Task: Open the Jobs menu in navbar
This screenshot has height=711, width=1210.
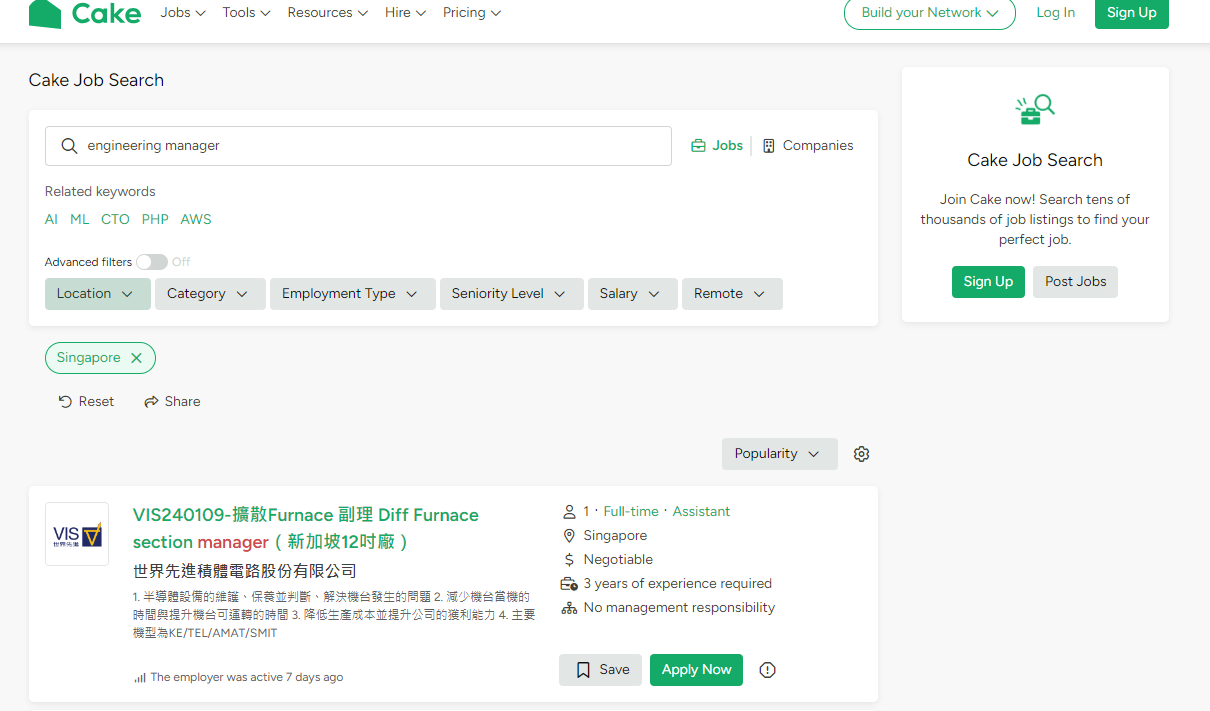Action: pyautogui.click(x=183, y=13)
